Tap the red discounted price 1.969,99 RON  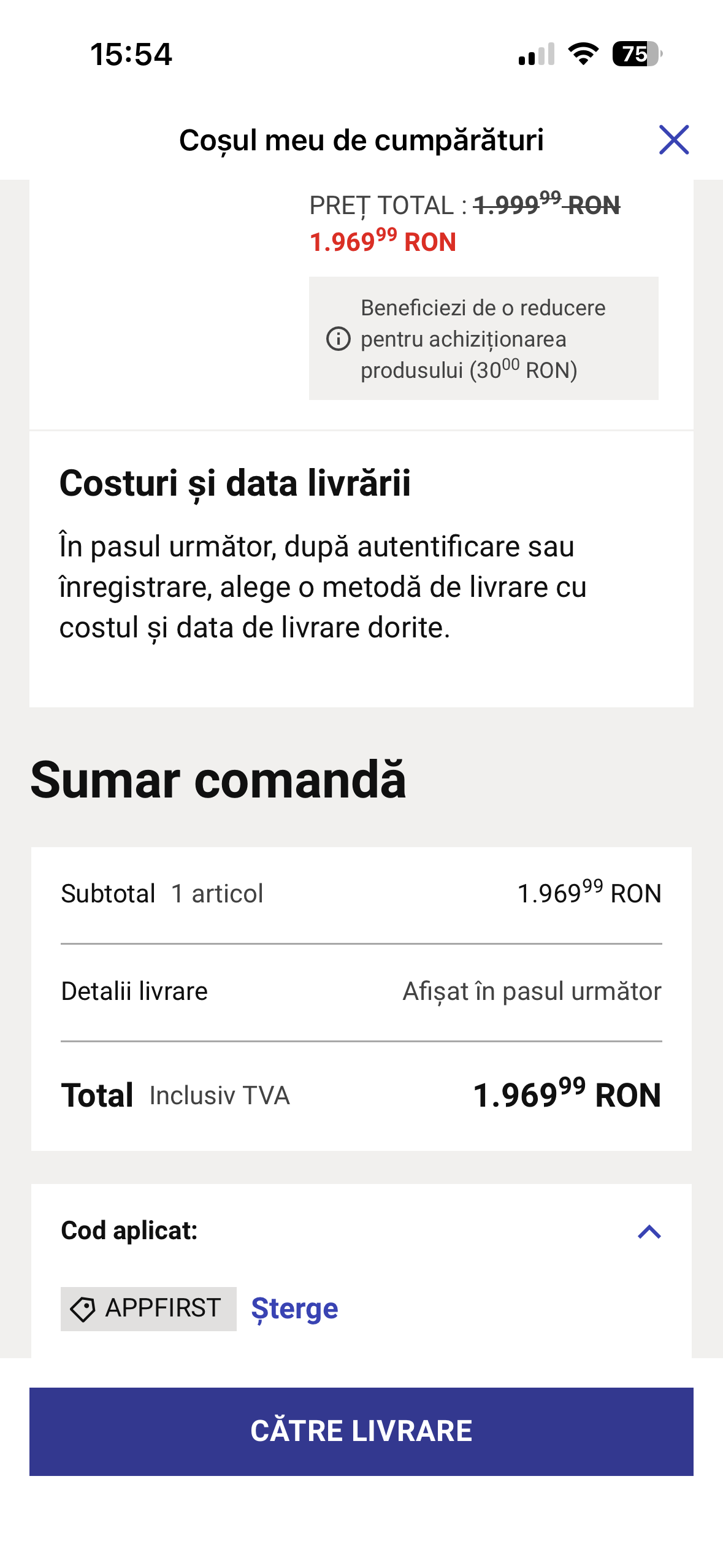tap(383, 242)
